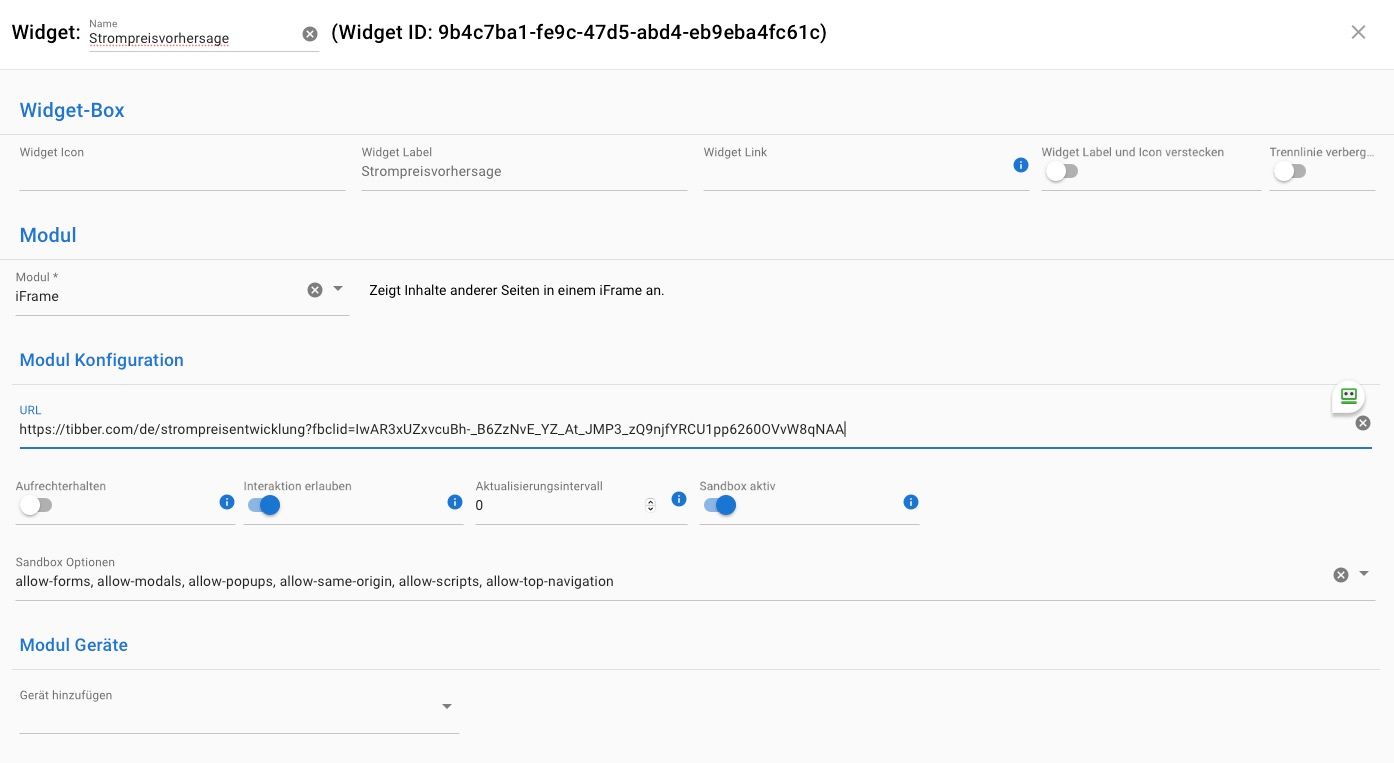Toggle Widget Label und Icon verstecken
Image resolution: width=1394 pixels, height=763 pixels.
pos(1061,171)
